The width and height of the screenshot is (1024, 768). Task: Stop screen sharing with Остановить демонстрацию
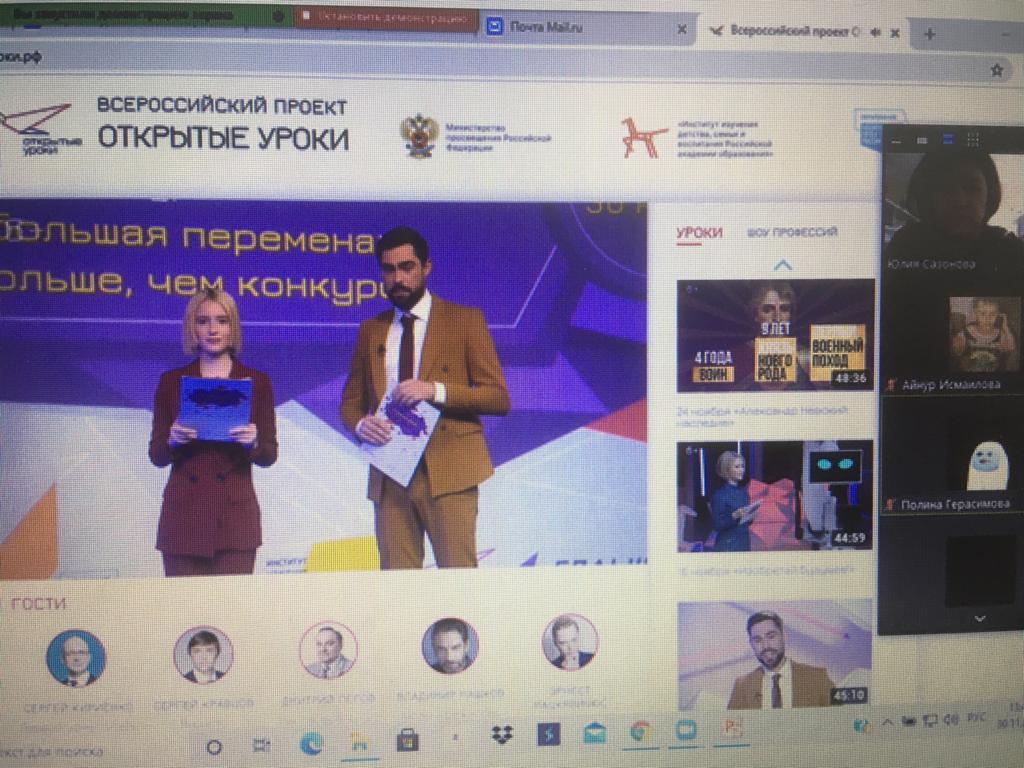[x=387, y=18]
